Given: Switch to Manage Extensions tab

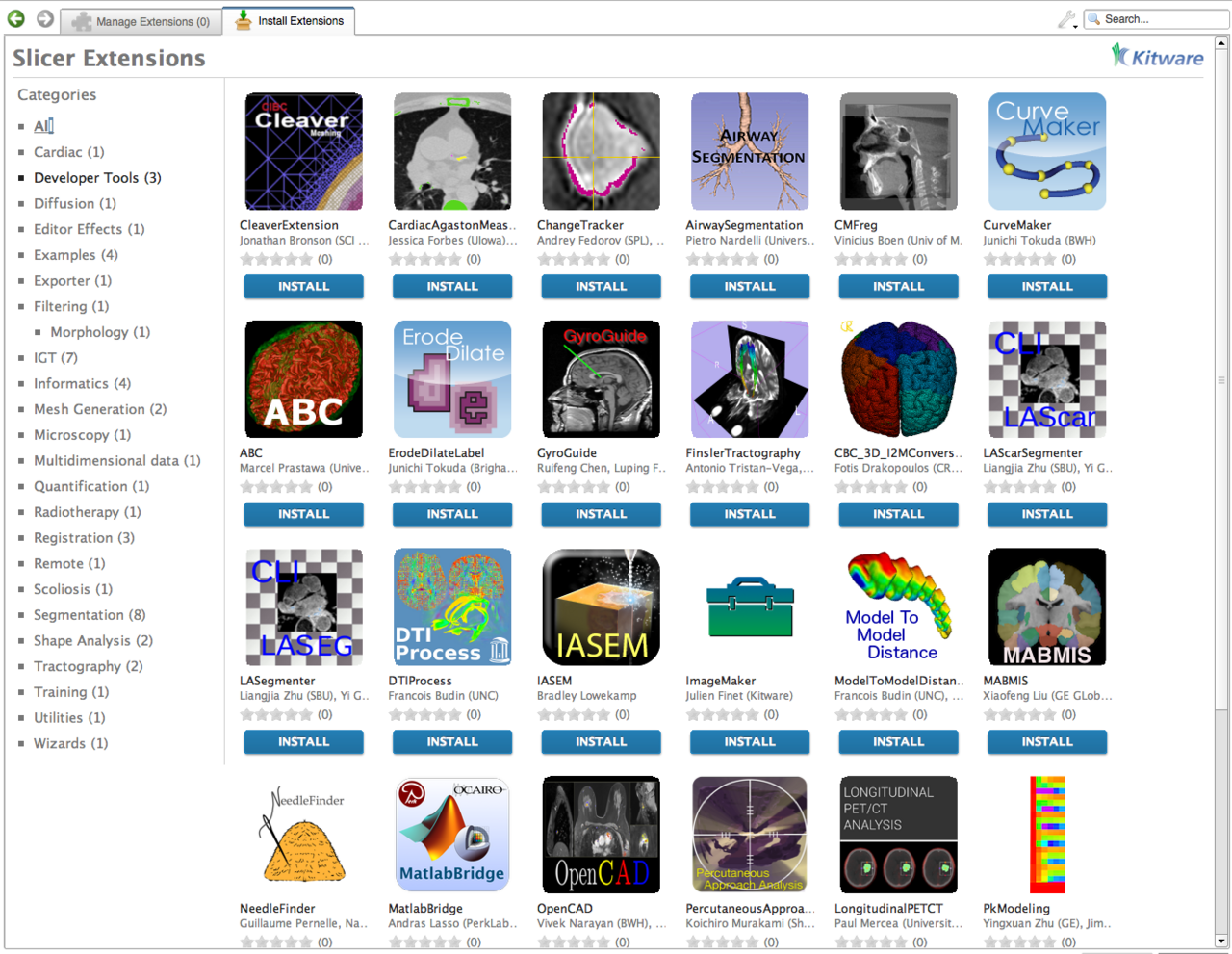Looking at the screenshot, I should tap(142, 21).
